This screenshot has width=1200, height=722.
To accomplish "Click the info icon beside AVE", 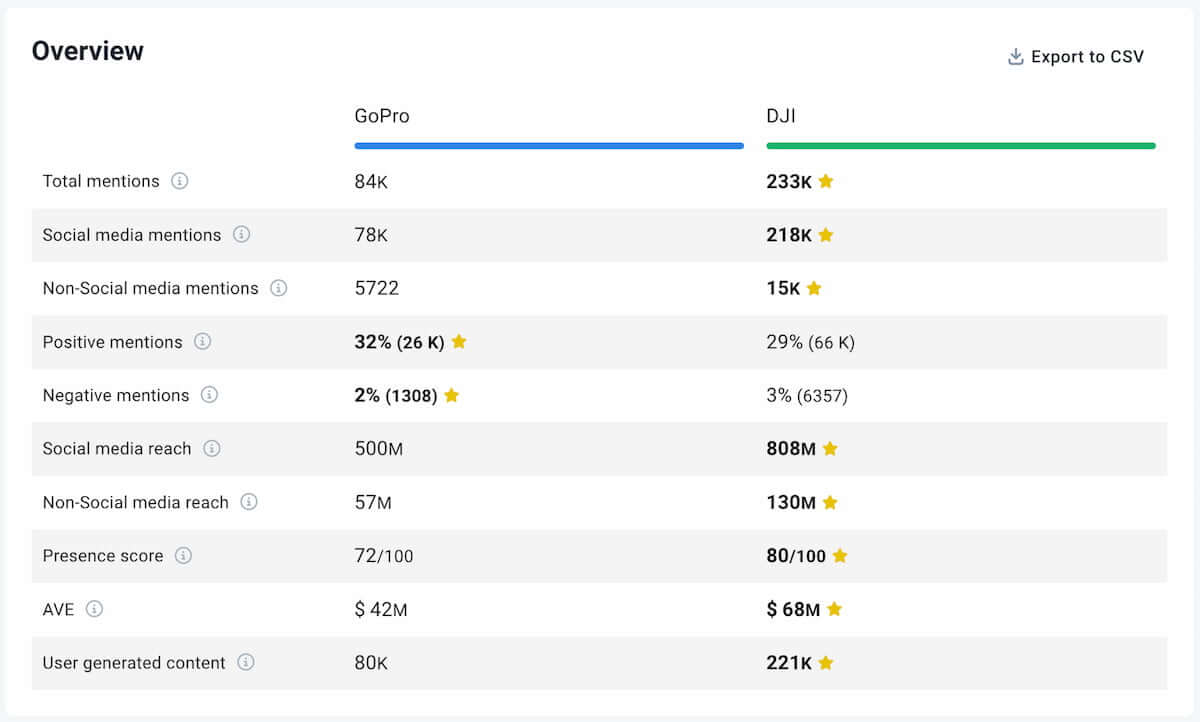I will point(95,609).
